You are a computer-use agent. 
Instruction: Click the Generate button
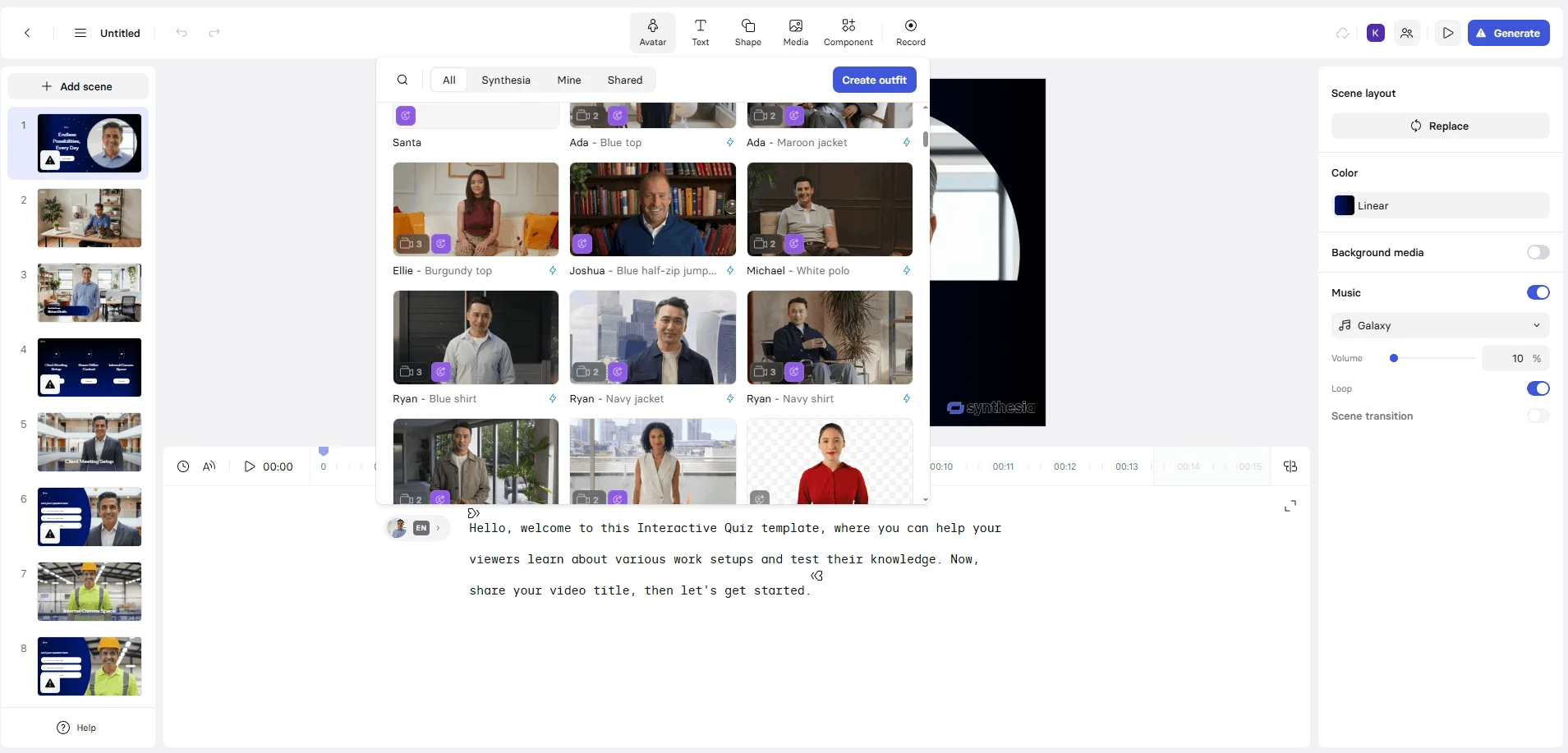pyautogui.click(x=1508, y=33)
